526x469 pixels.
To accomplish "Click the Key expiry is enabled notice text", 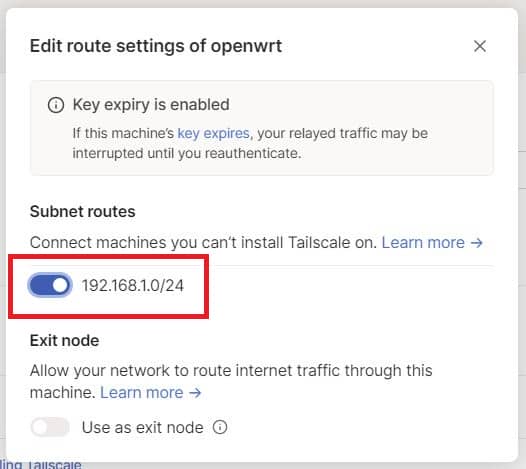I will tap(151, 105).
